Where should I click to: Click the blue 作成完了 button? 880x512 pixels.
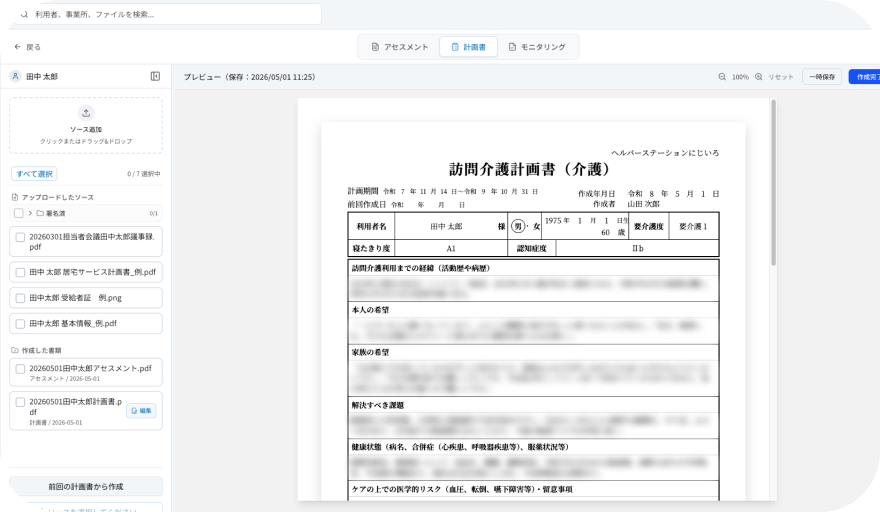click(864, 77)
